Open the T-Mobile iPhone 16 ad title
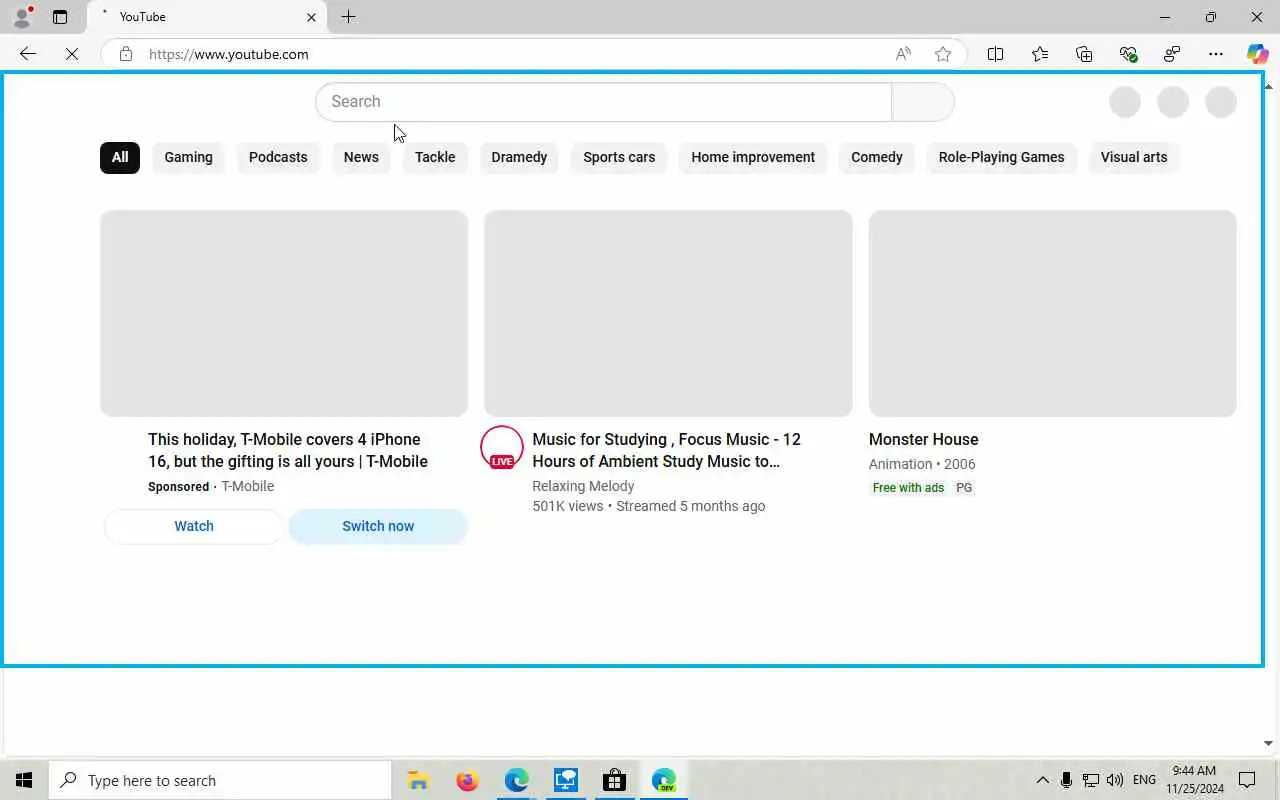Viewport: 1280px width, 800px height. pos(288,450)
